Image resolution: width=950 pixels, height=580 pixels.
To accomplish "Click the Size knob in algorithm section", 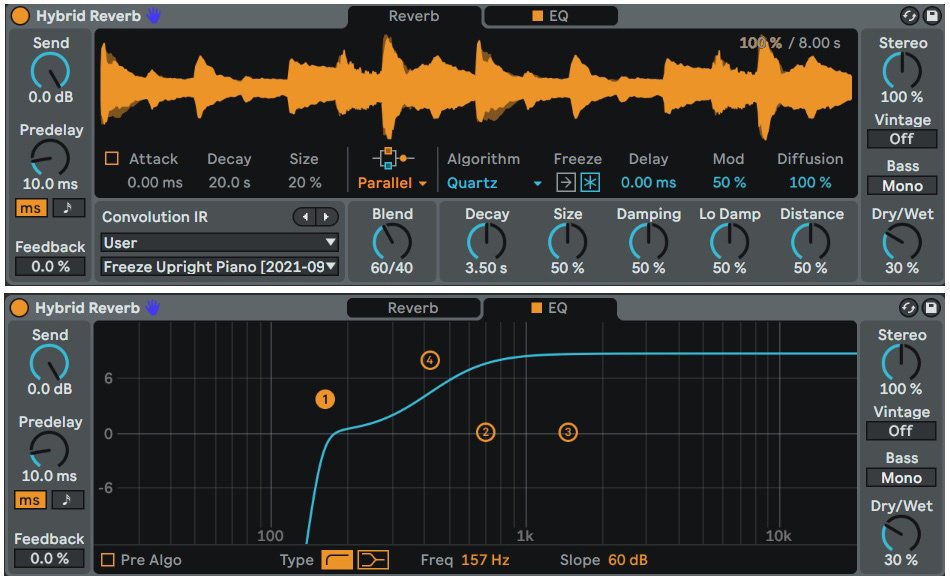I will click(x=568, y=242).
